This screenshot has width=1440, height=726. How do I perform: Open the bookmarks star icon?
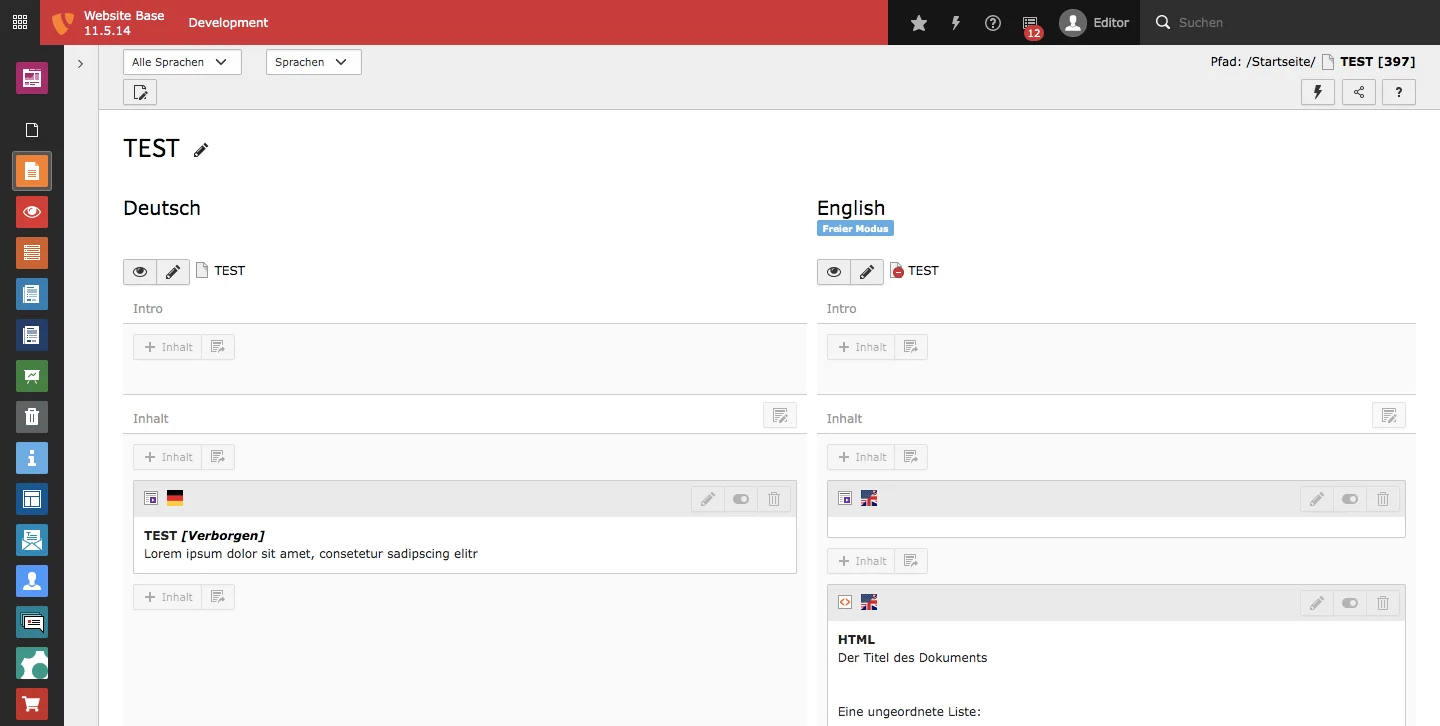919,23
